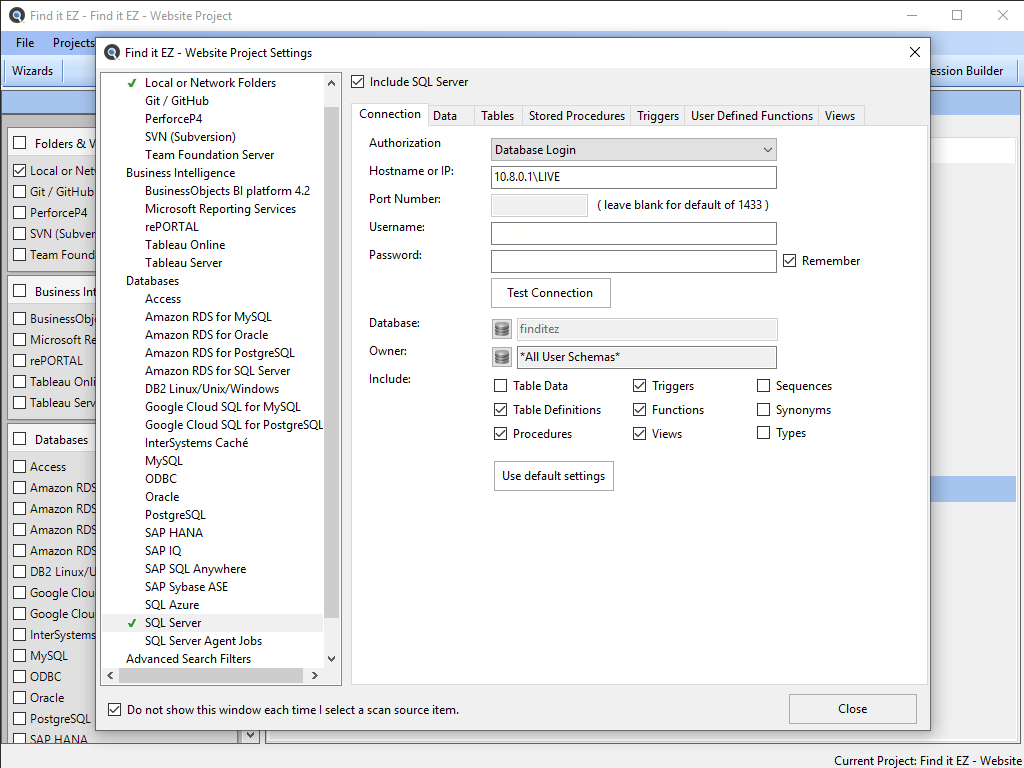Open the Authorization dropdown
1024x768 pixels.
pos(634,150)
